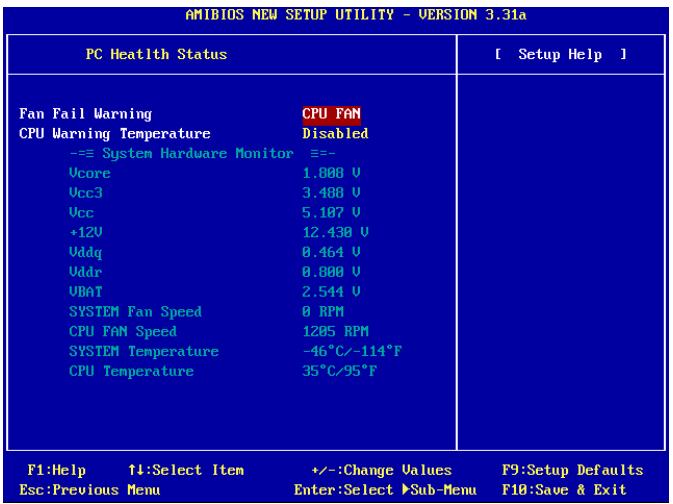Image resolution: width=673 pixels, height=504 pixels.
Task: Click the 35°C/95°F reading
Action: tap(340, 370)
